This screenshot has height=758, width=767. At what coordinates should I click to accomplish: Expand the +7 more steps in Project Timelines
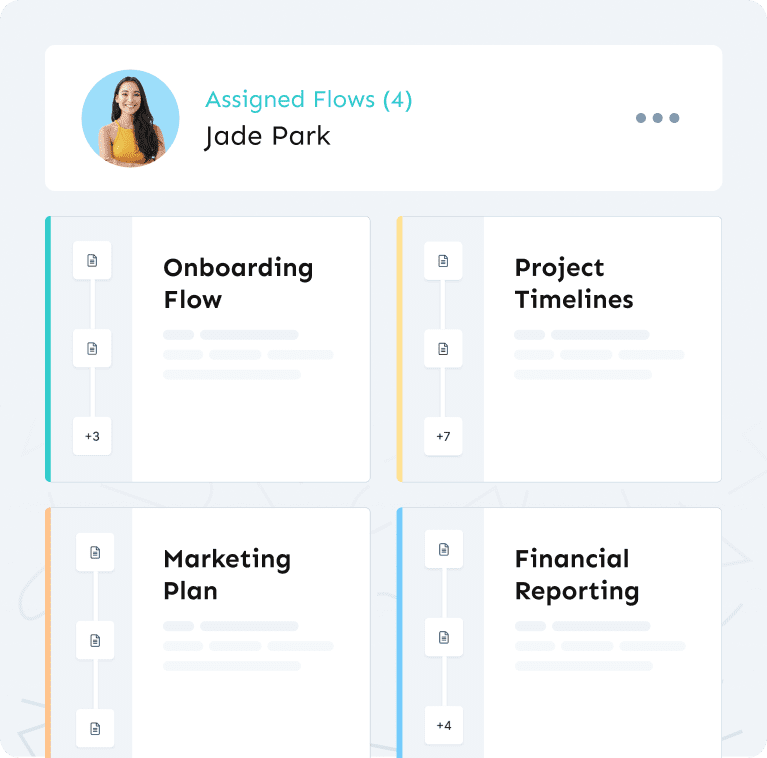[x=443, y=436]
